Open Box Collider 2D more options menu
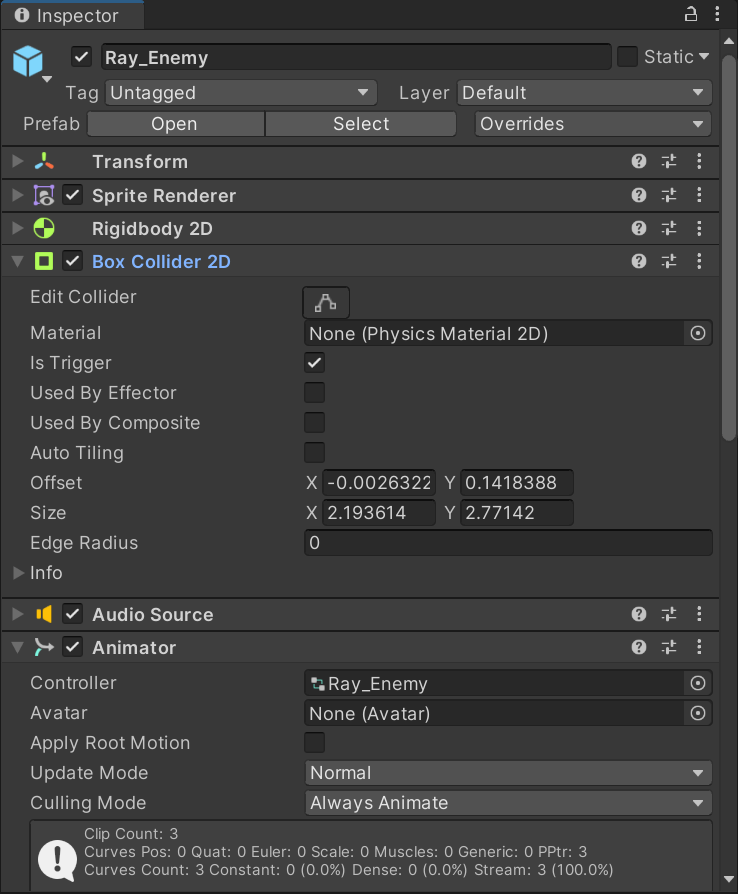The height and width of the screenshot is (894, 738). click(699, 261)
